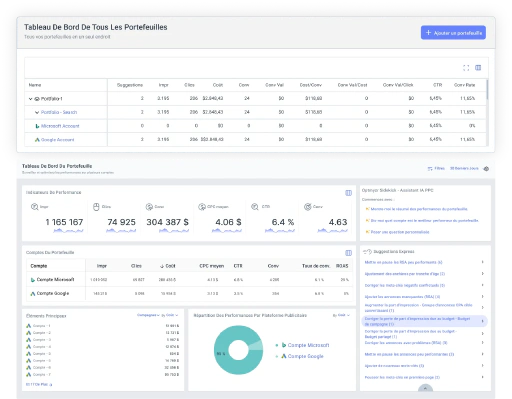Screen dimensions: 512x399
Task: Open fullscreen view of the portfolios table
Action: [466, 68]
